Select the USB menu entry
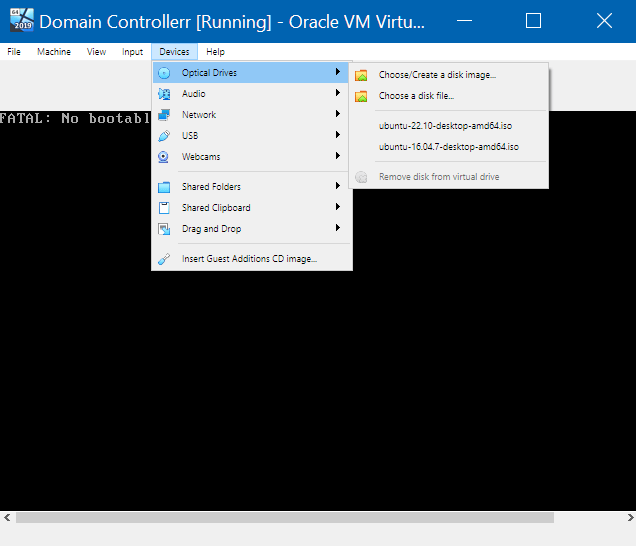Screen dimensions: 636x546 point(252,136)
